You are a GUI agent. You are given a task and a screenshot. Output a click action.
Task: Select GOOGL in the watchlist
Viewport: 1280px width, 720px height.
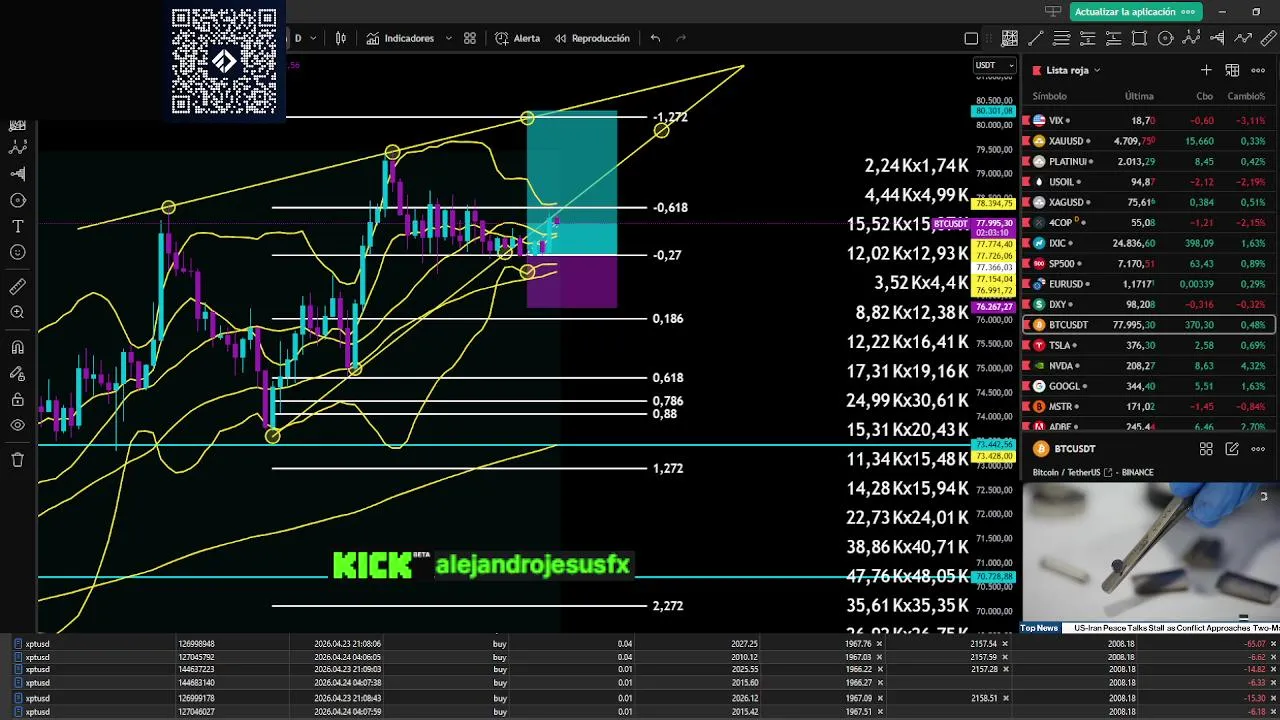(1148, 386)
